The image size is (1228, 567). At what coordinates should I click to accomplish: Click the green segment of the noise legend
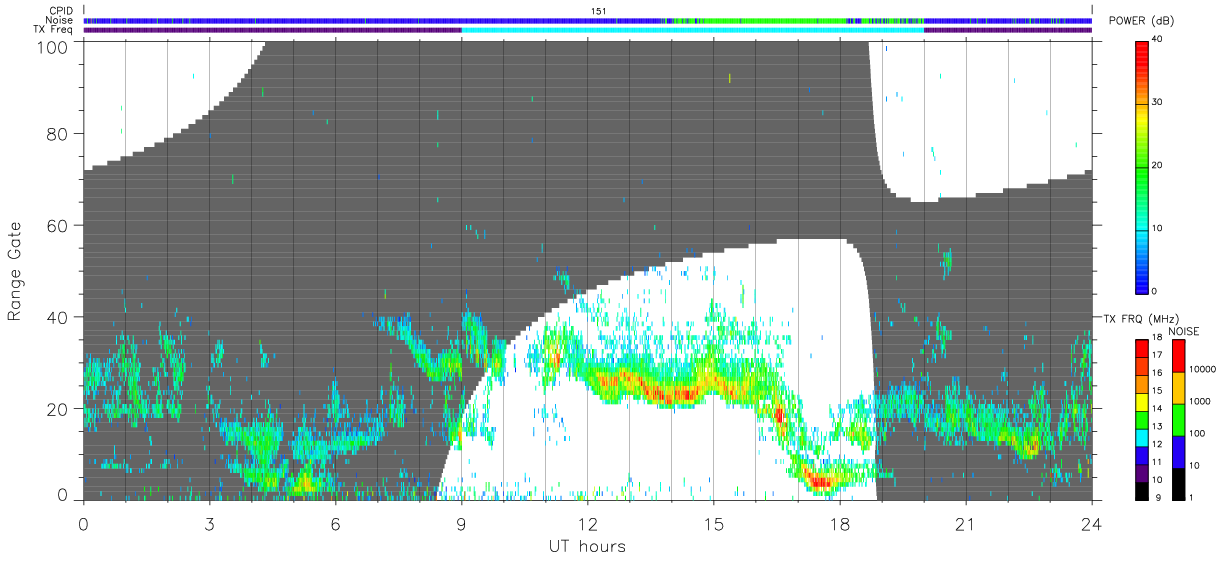[1178, 420]
